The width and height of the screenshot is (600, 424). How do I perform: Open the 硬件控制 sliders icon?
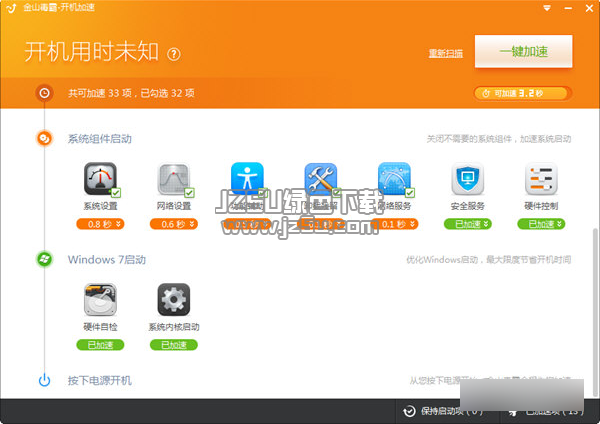[541, 179]
